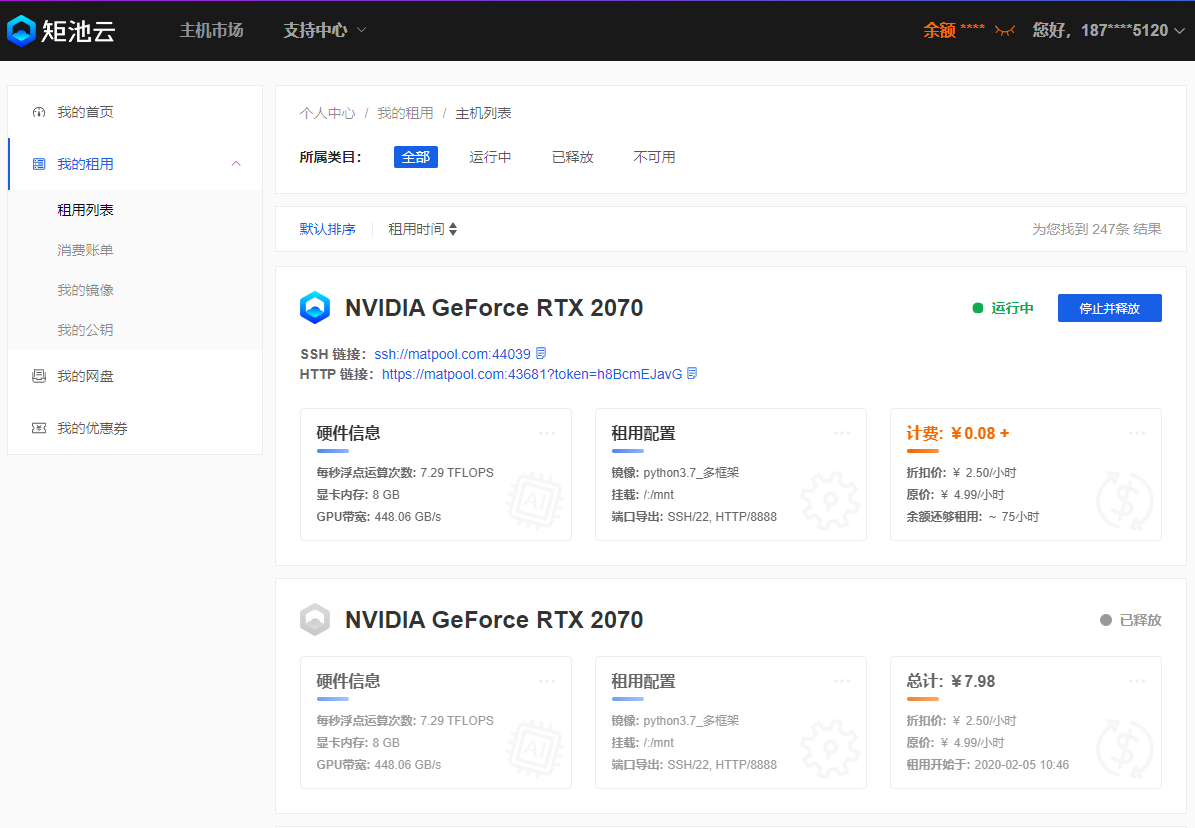Image resolution: width=1195 pixels, height=828 pixels.
Task: Click the 我的优惠券 coupon icon
Action: tap(39, 428)
